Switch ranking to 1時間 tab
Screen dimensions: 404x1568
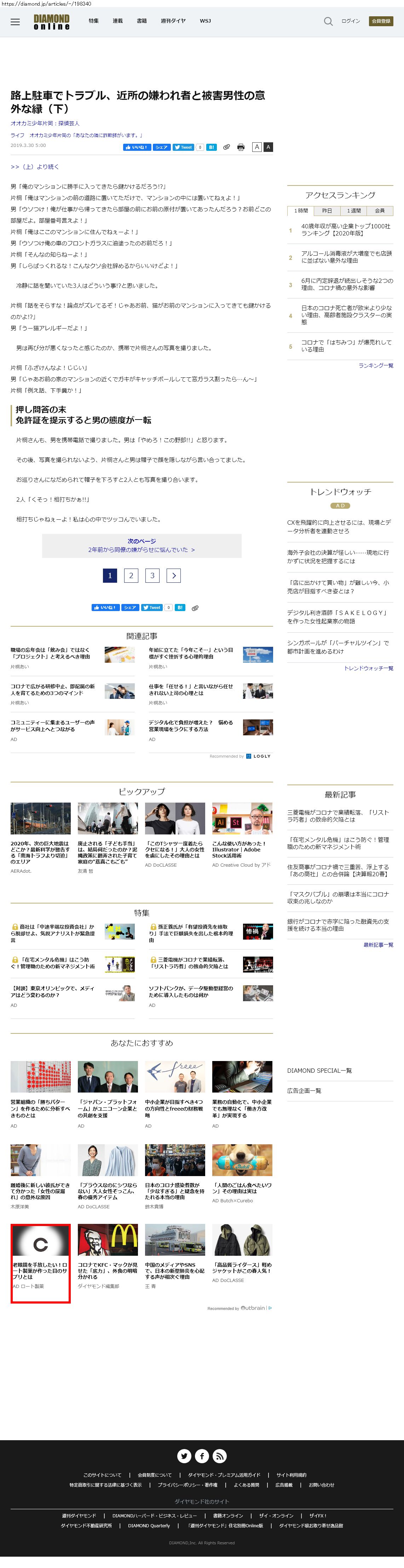(x=301, y=211)
